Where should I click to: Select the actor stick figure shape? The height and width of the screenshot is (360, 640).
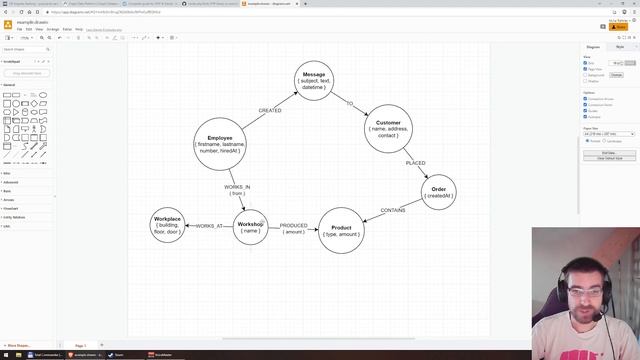coord(34,129)
